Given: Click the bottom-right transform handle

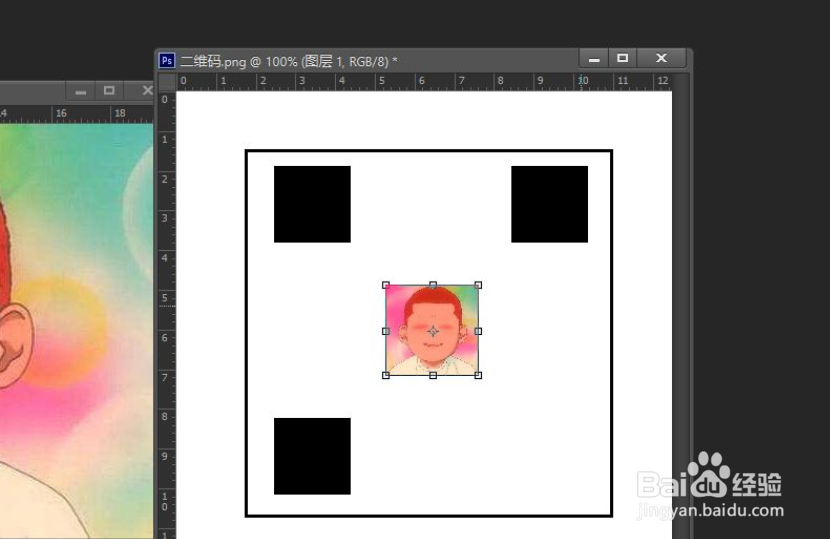Looking at the screenshot, I should click(478, 375).
